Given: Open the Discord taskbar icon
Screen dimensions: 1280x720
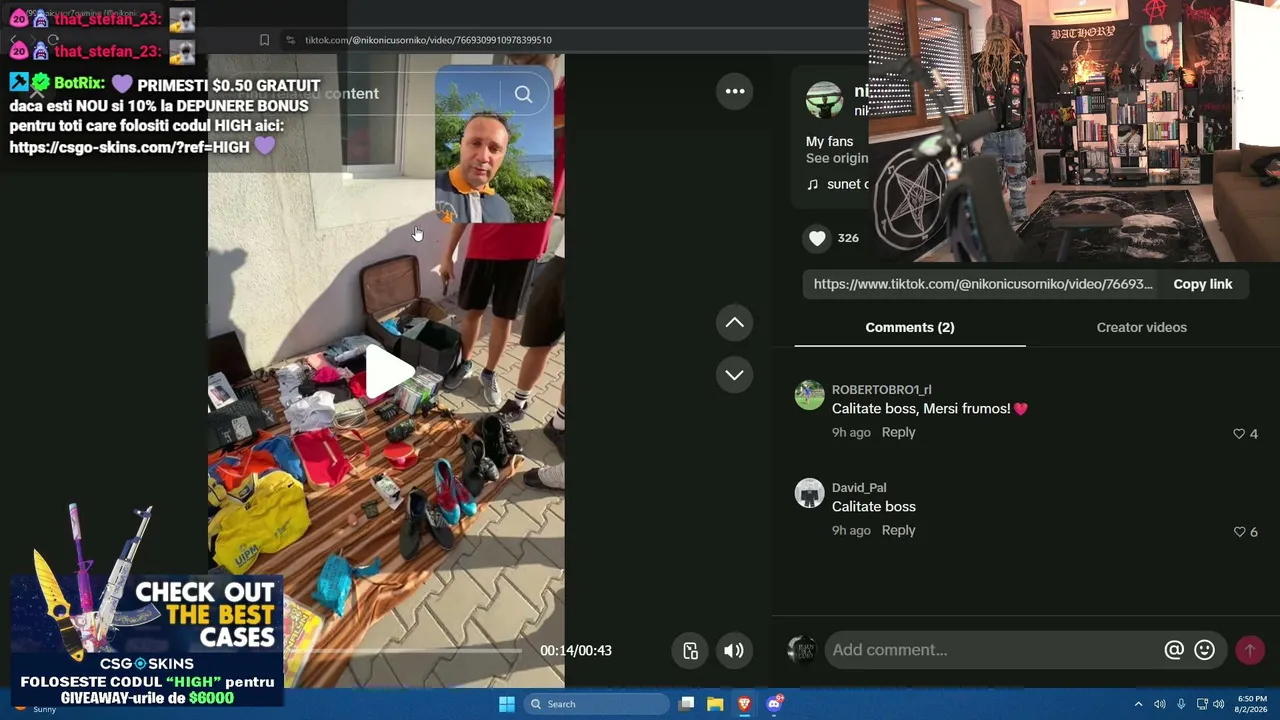Looking at the screenshot, I should click(774, 704).
